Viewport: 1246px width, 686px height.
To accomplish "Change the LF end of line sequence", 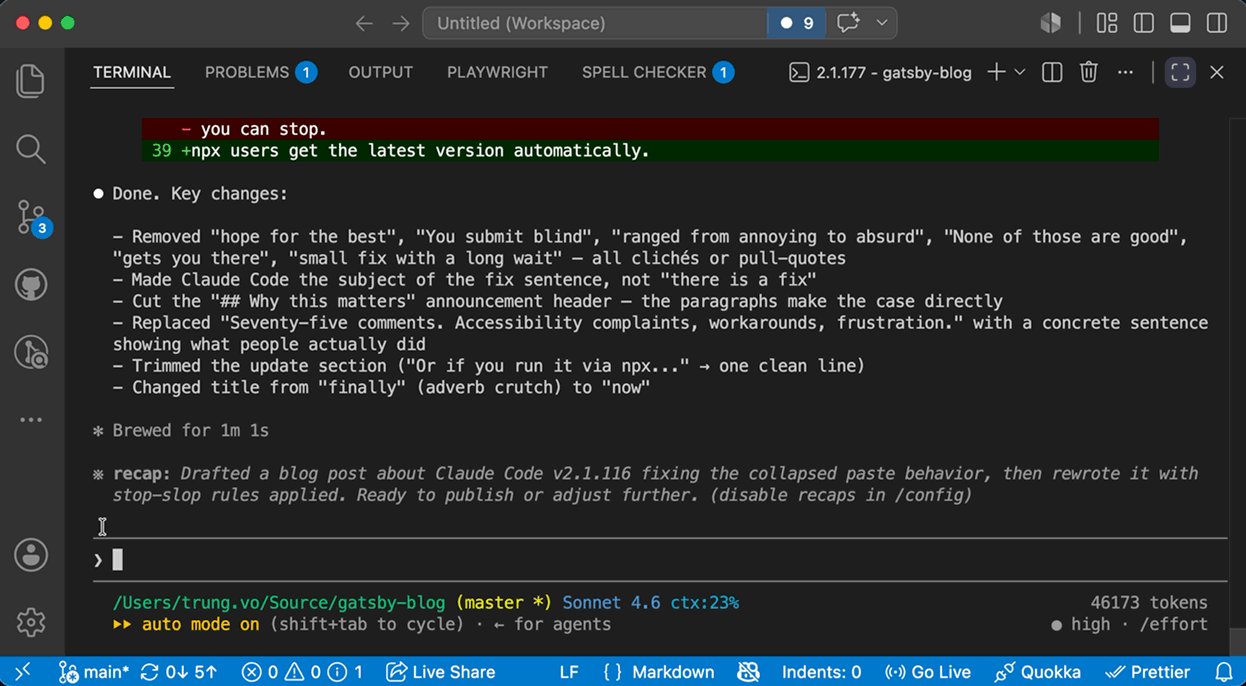I will click(x=569, y=672).
